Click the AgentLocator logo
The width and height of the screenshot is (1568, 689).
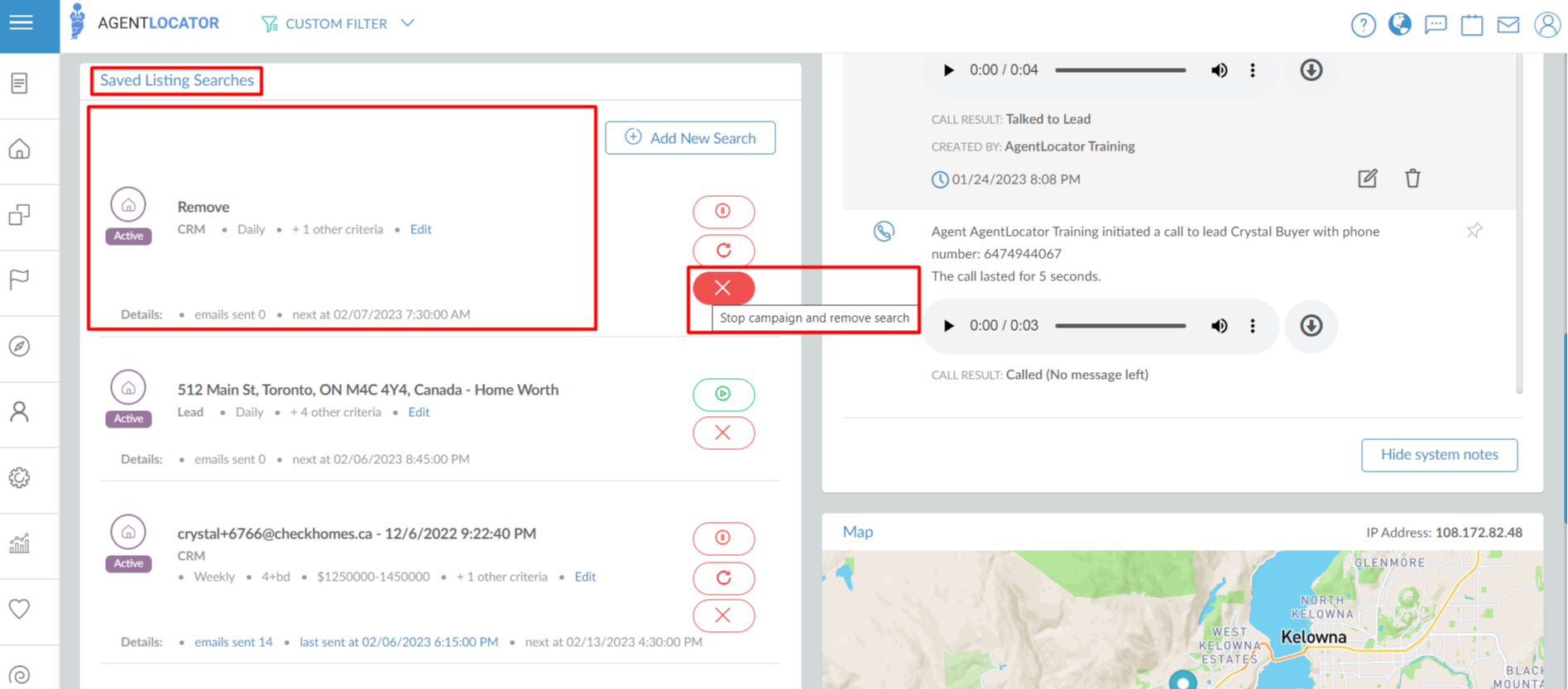pyautogui.click(x=144, y=22)
